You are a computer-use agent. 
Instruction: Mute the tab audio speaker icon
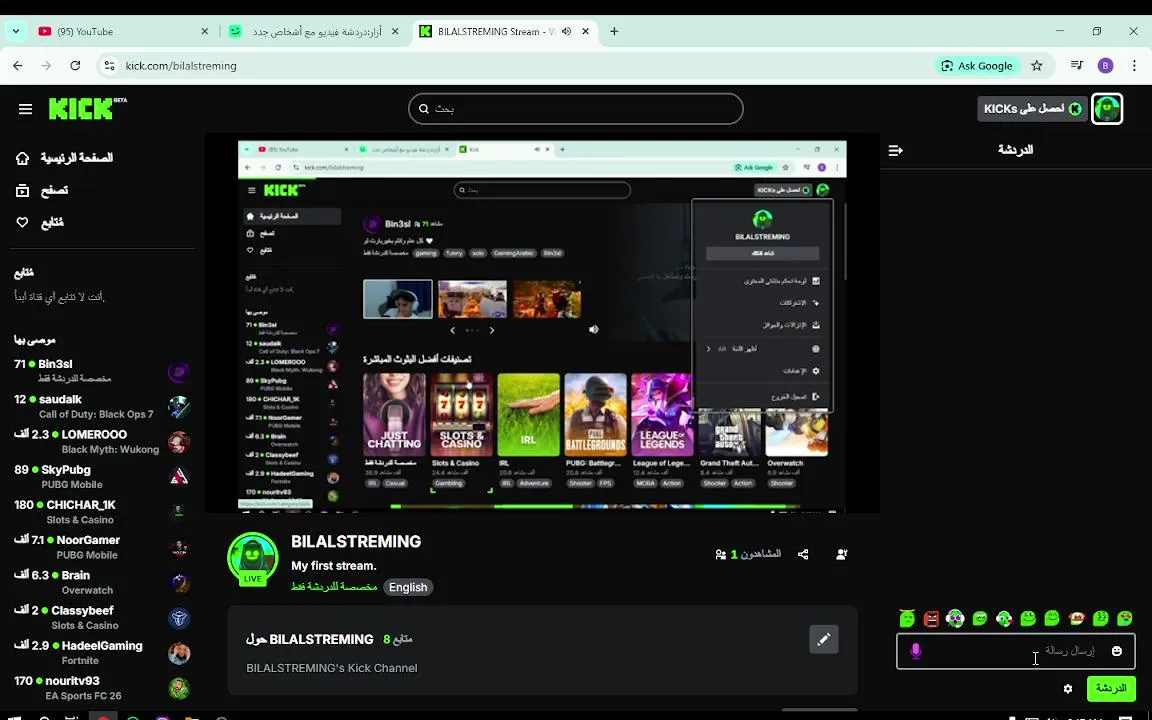click(566, 32)
